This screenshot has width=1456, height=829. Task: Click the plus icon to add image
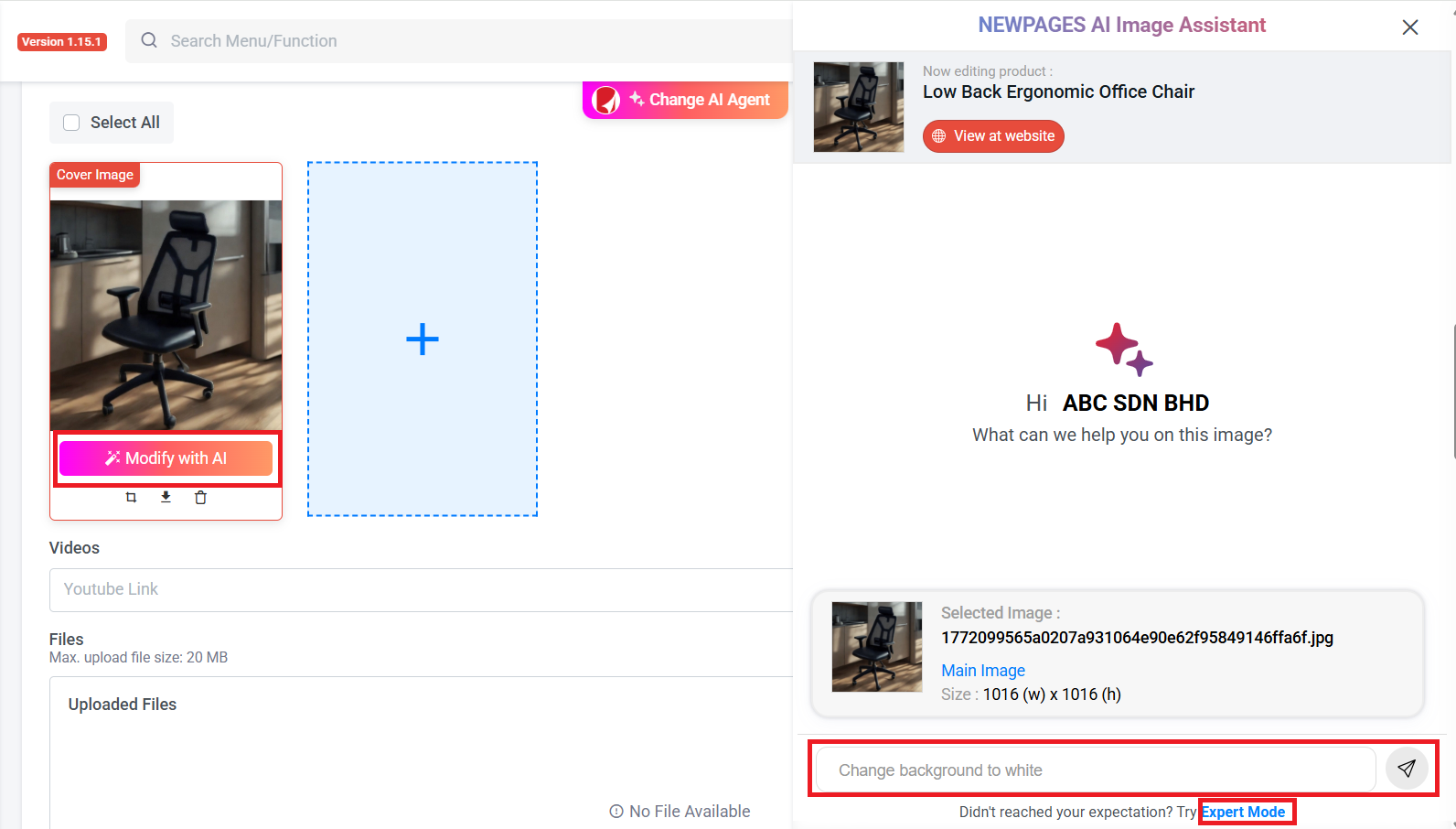[423, 339]
